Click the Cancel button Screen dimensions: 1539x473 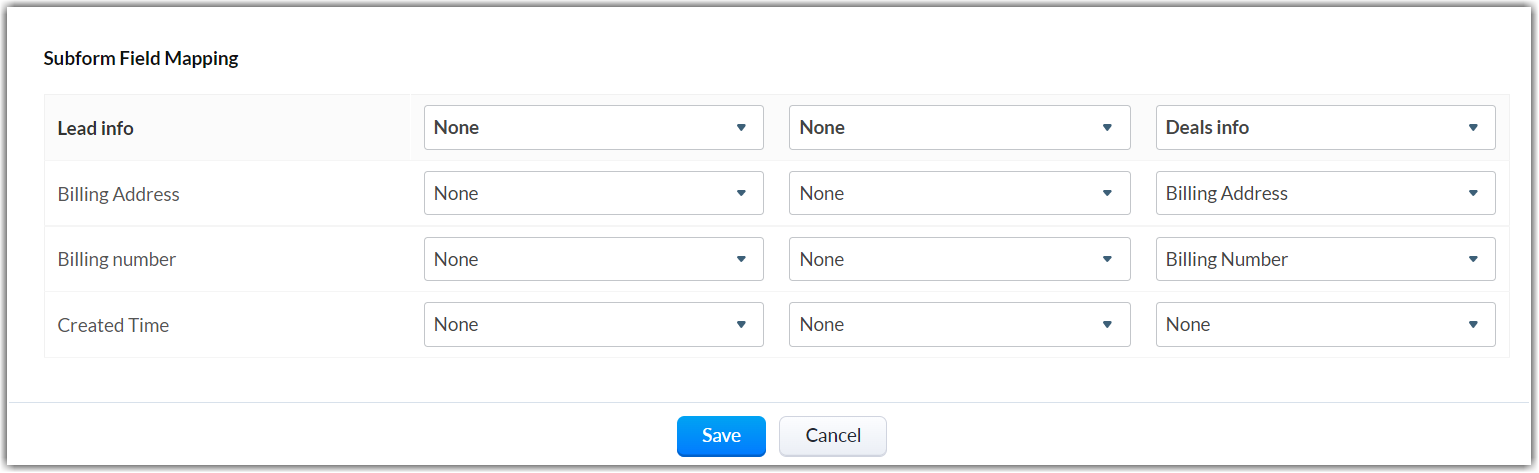click(x=832, y=436)
